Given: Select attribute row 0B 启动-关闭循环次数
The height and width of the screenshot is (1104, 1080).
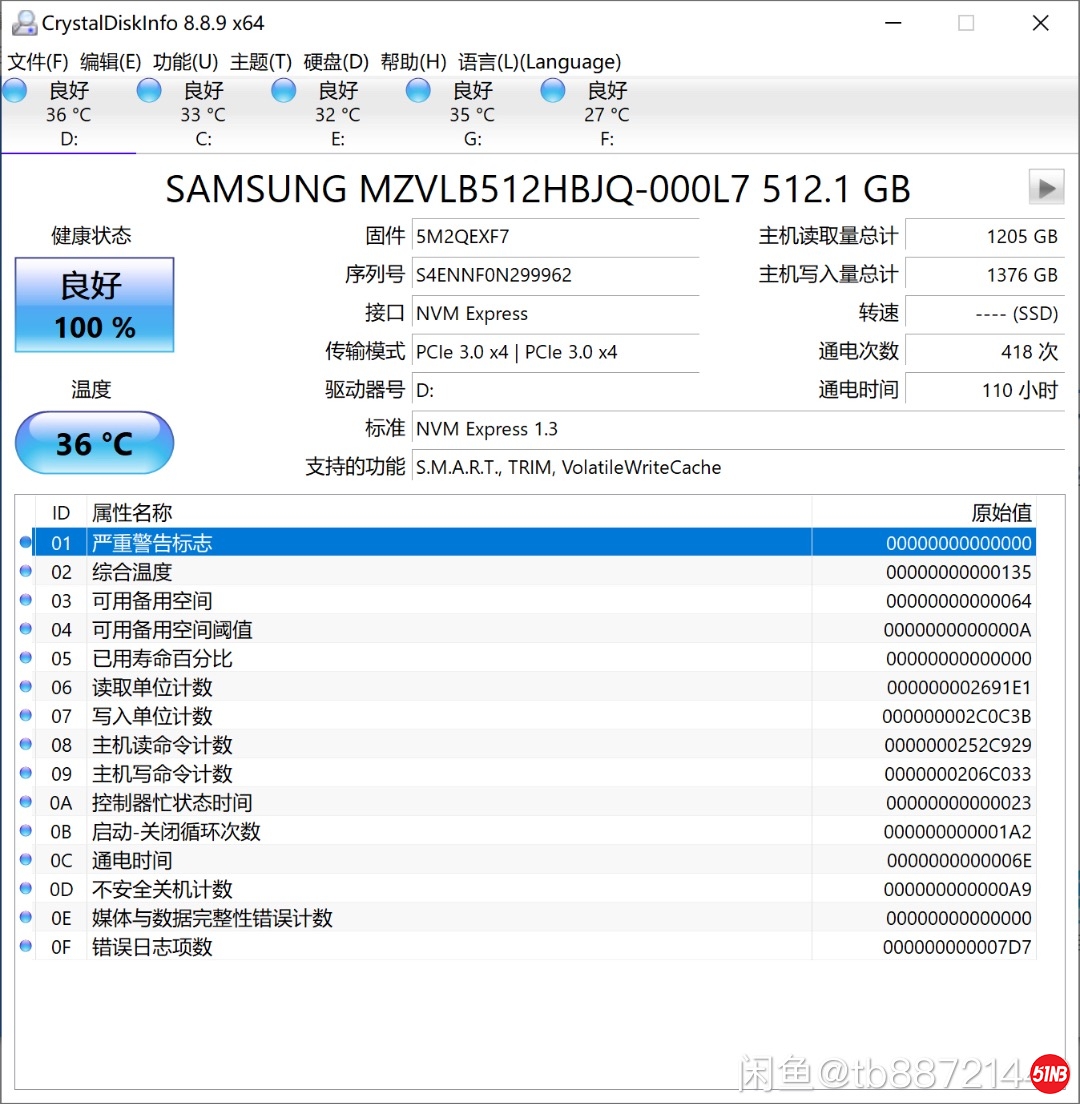Looking at the screenshot, I should [x=525, y=832].
